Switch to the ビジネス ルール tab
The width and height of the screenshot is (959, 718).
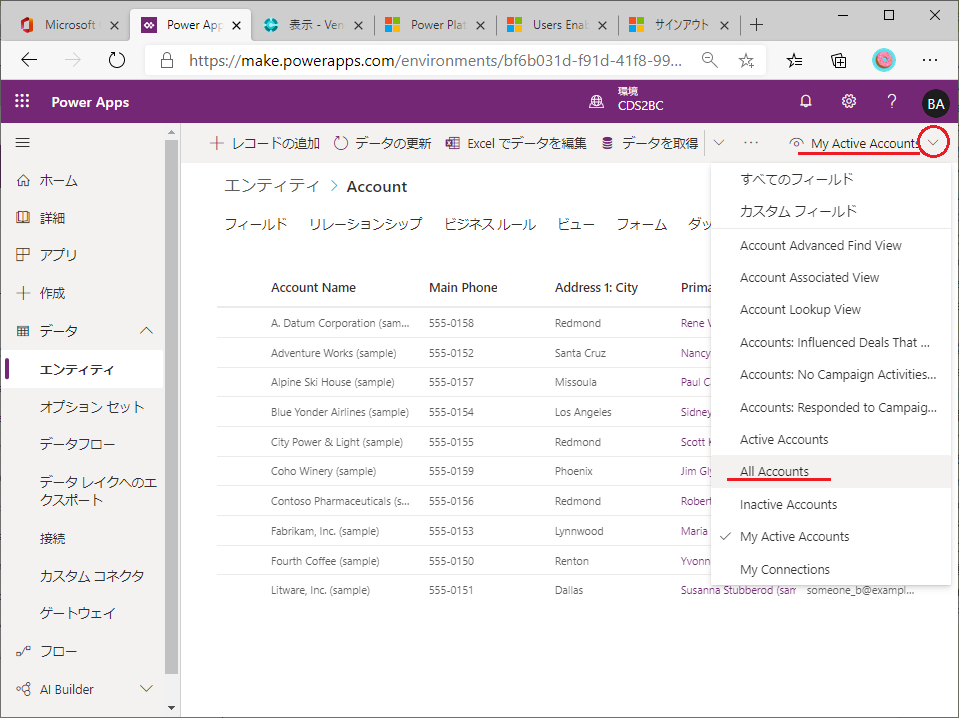(x=490, y=224)
